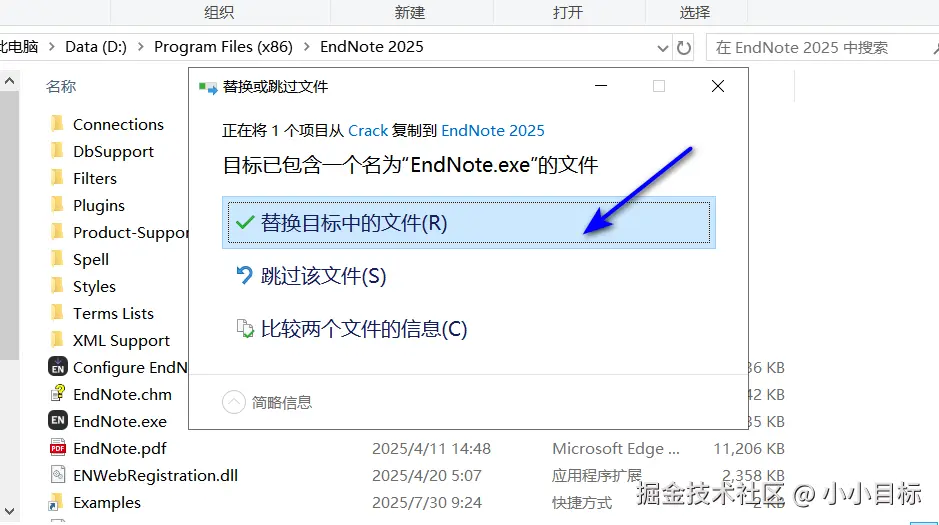This screenshot has width=939, height=525.
Task: Expand the chevron before Data (D:)
Action: tap(52, 47)
